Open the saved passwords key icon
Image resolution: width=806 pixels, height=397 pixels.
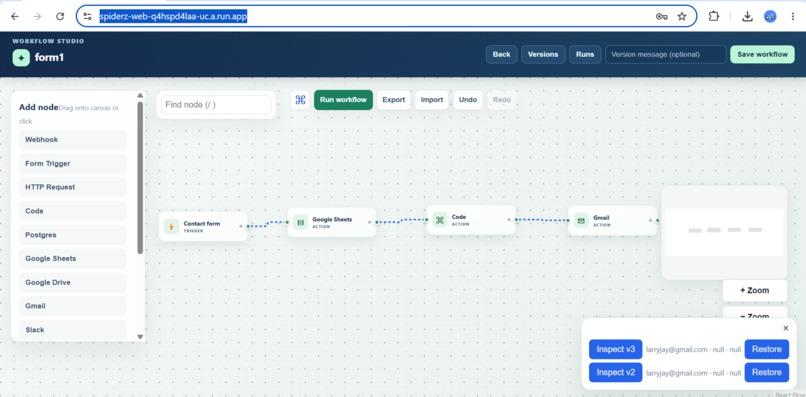coord(661,16)
